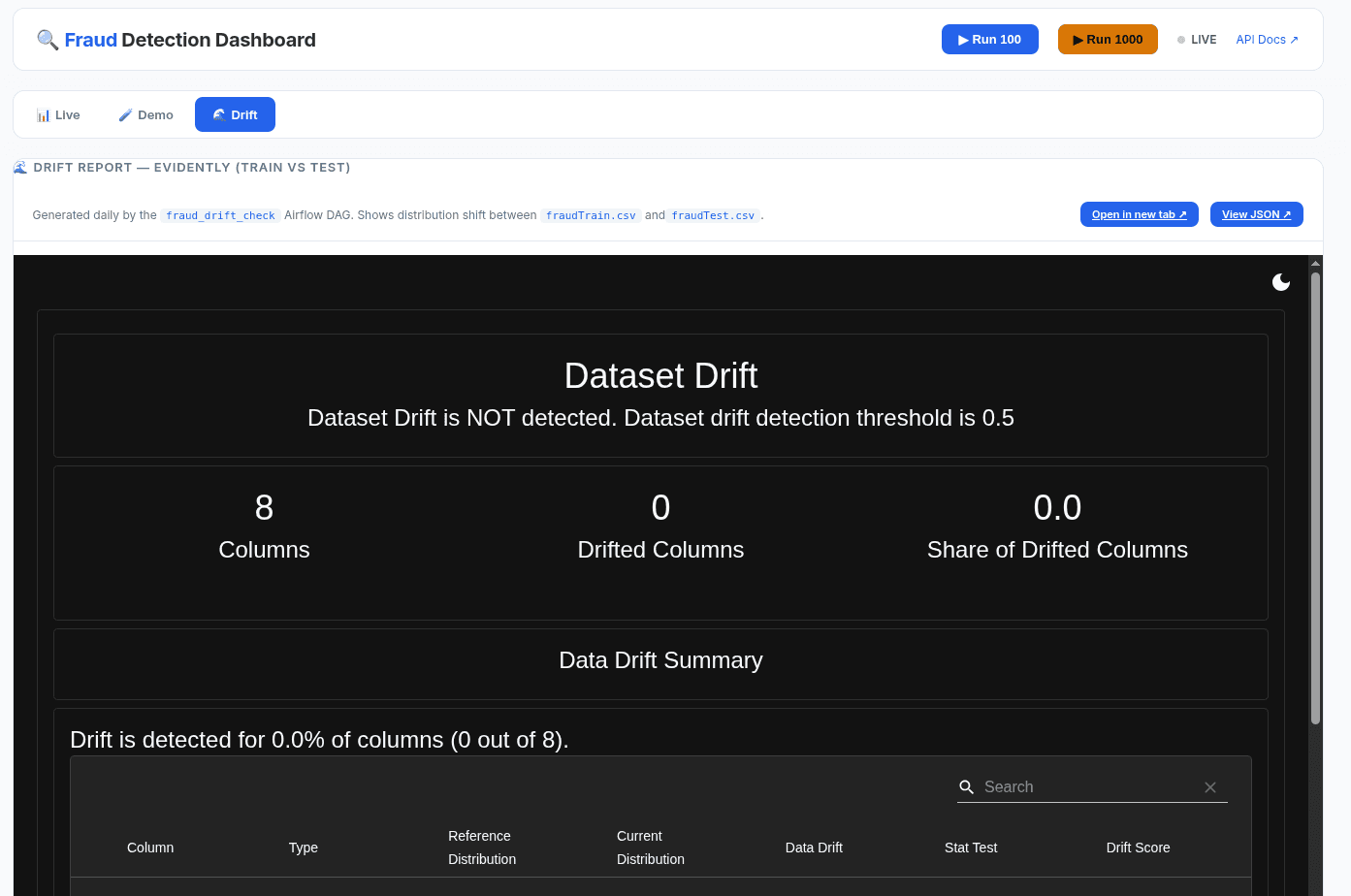Click the play icon on Run 100
The image size is (1351, 896).
(x=964, y=40)
